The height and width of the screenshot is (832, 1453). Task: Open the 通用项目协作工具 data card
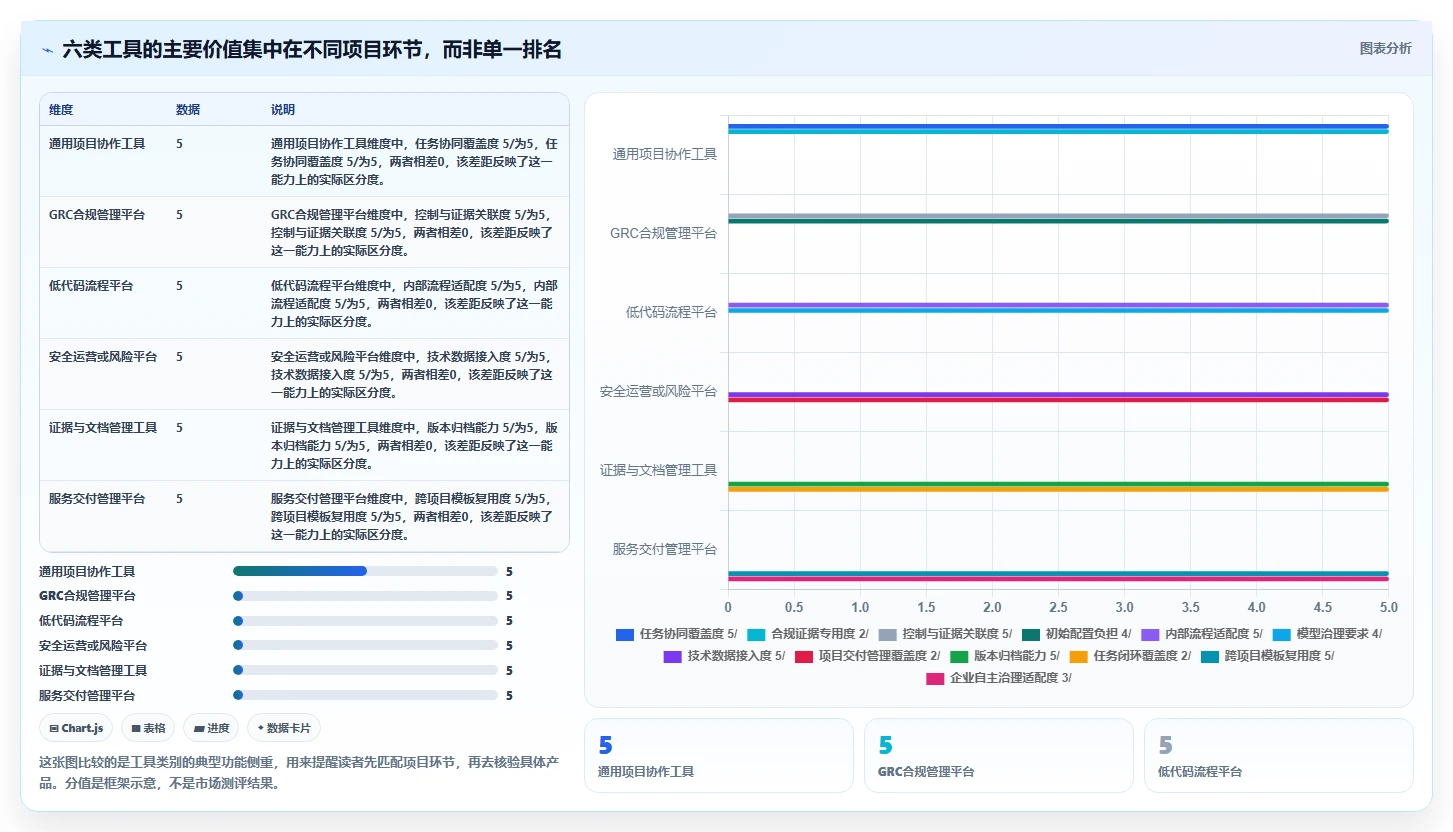718,755
